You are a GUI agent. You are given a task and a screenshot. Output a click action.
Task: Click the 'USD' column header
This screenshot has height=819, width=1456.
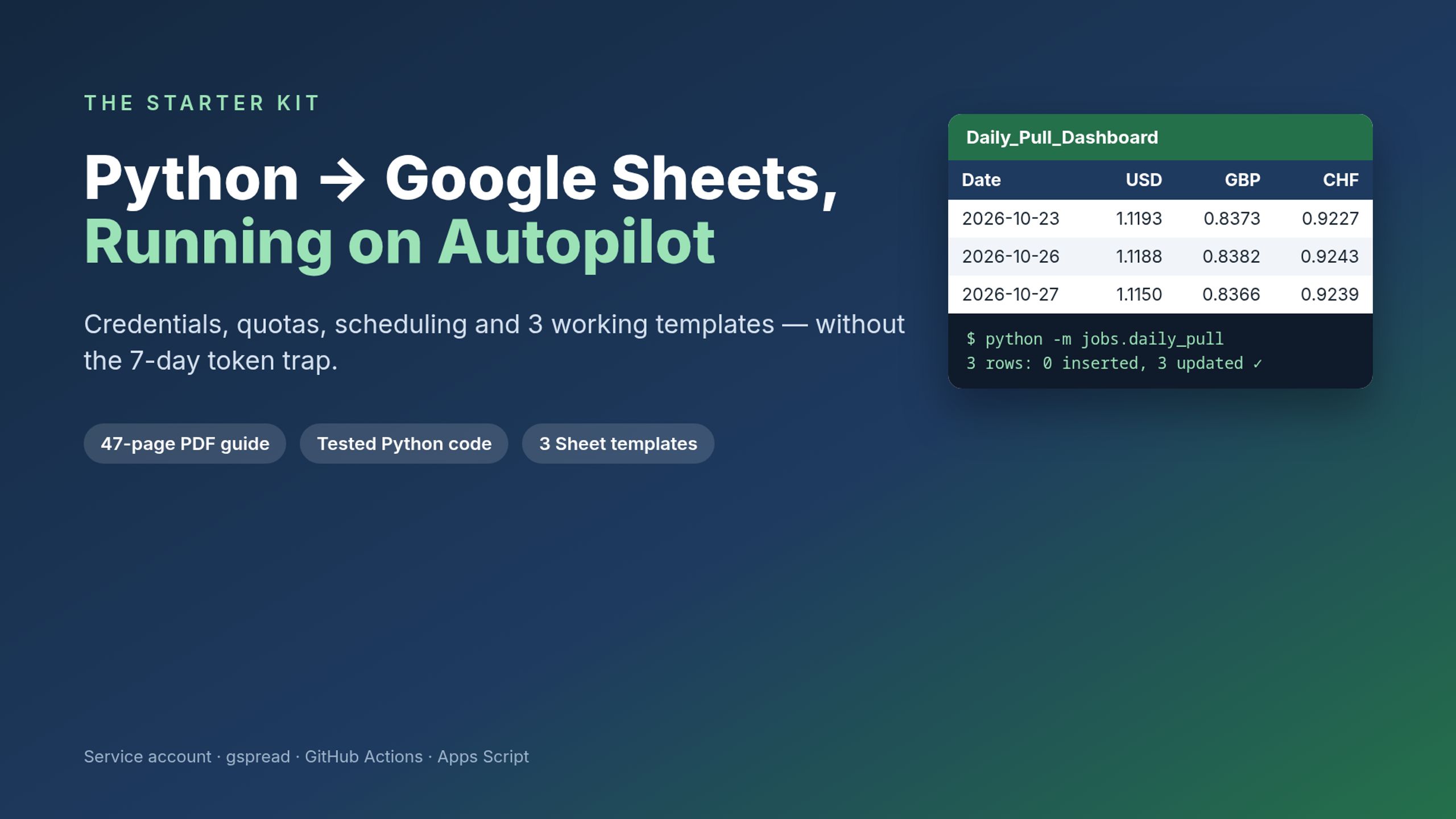pos(1144,180)
